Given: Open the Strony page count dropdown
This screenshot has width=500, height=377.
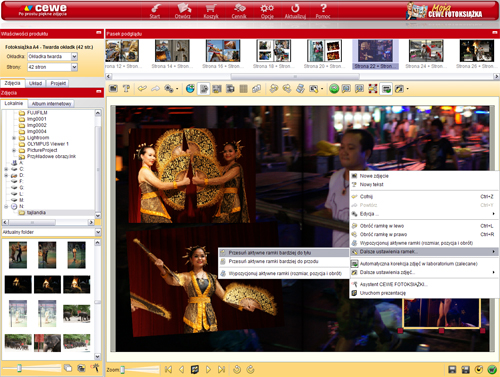Looking at the screenshot, I should click(x=74, y=67).
